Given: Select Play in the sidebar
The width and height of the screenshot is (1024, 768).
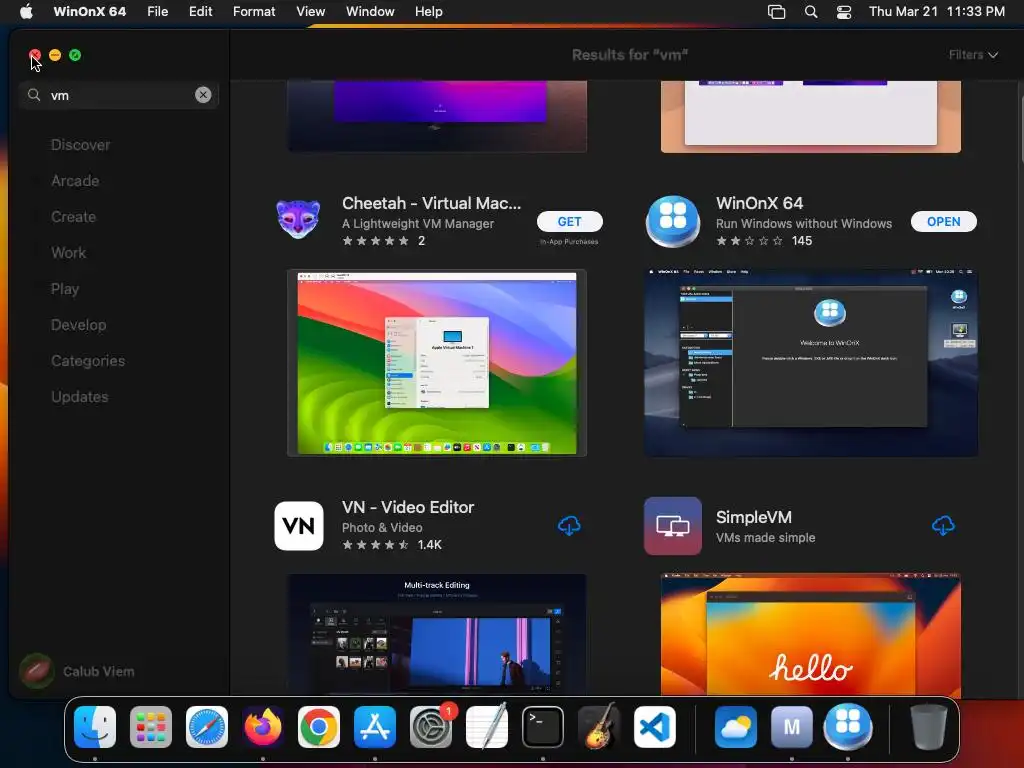Looking at the screenshot, I should 65,289.
